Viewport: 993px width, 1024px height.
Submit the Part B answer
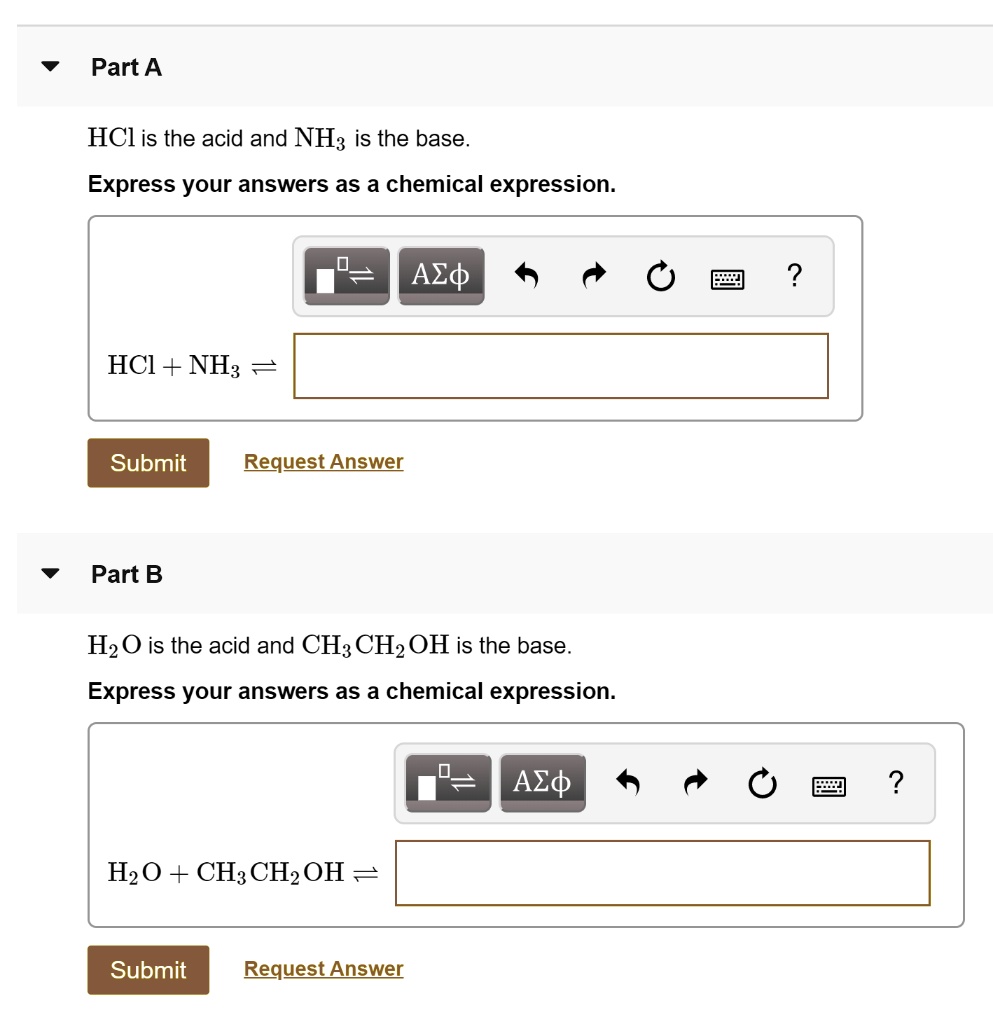coord(148,970)
